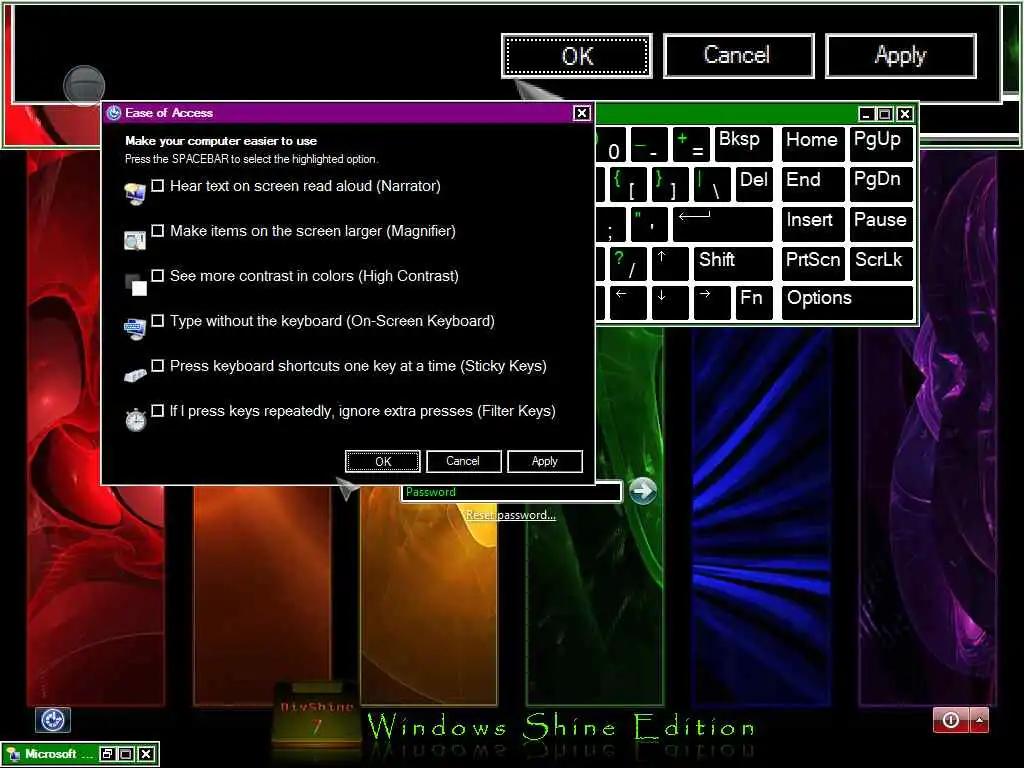Close the Microsoft taskbar window

click(147, 754)
